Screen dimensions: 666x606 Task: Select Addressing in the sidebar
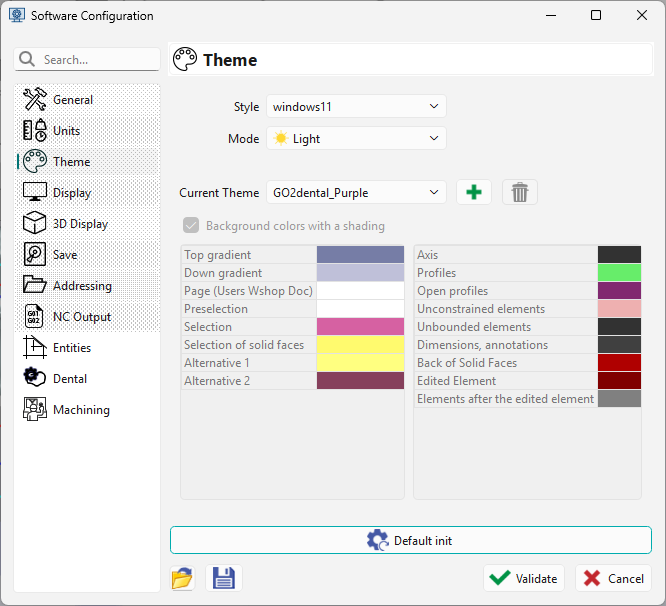click(87, 285)
